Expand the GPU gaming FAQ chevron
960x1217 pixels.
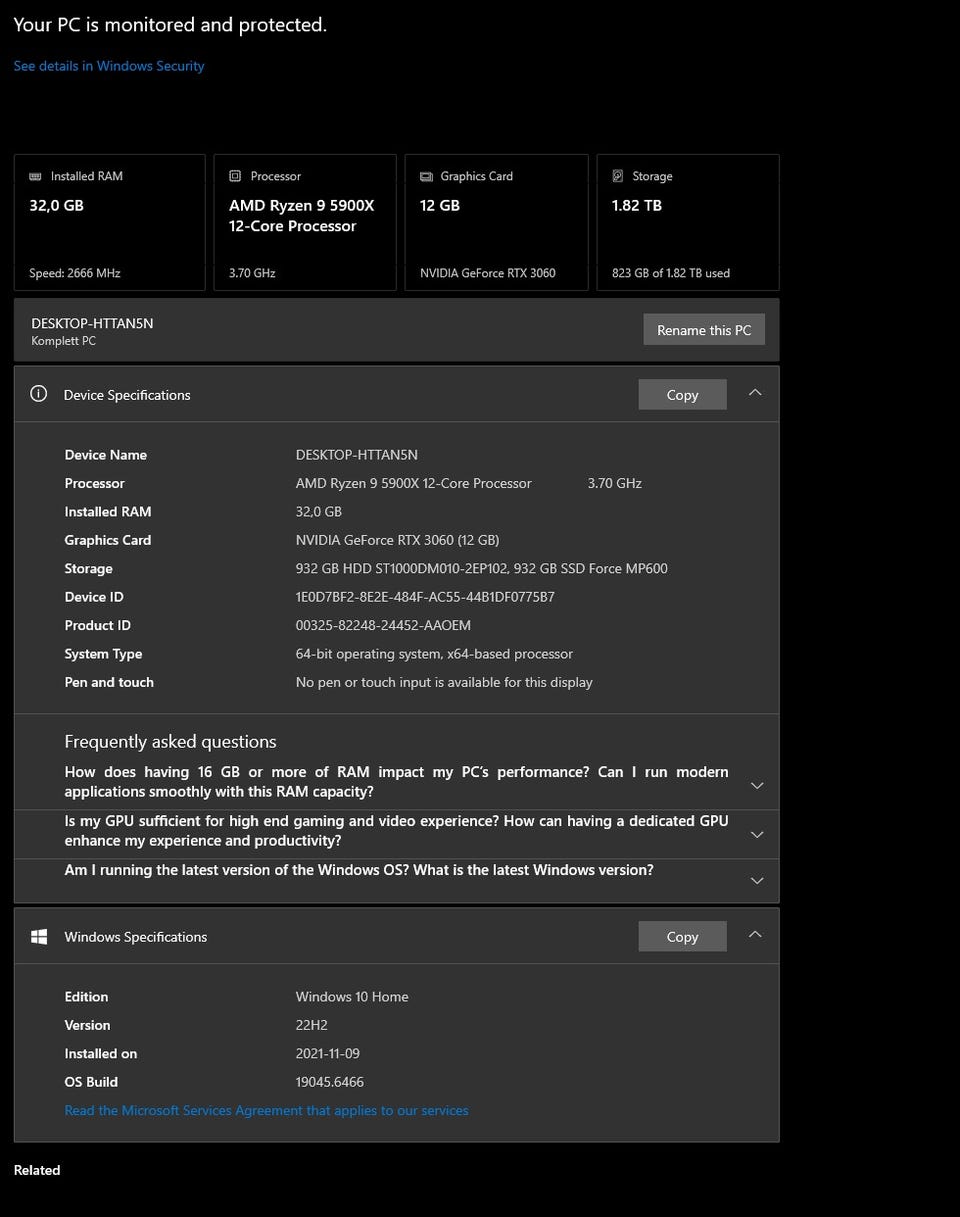(757, 835)
